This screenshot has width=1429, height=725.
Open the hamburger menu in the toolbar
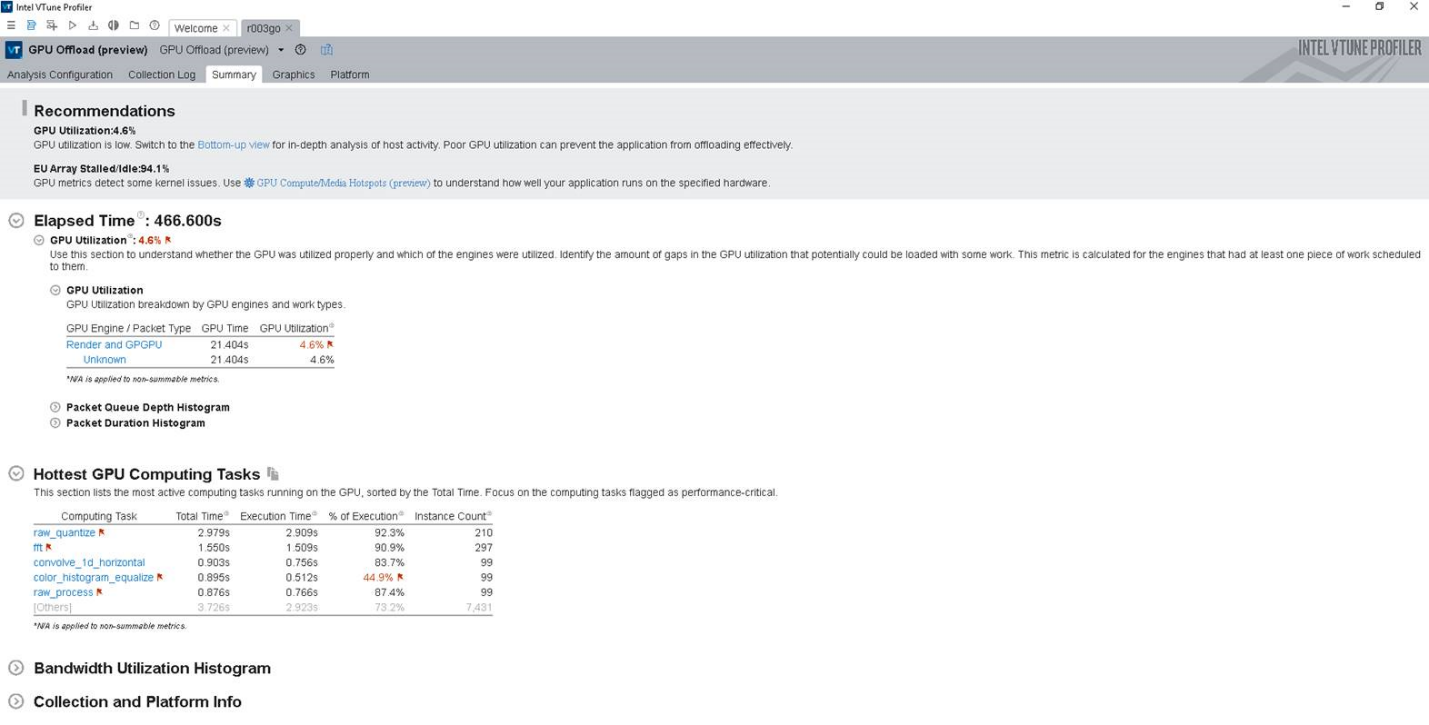tap(11, 26)
